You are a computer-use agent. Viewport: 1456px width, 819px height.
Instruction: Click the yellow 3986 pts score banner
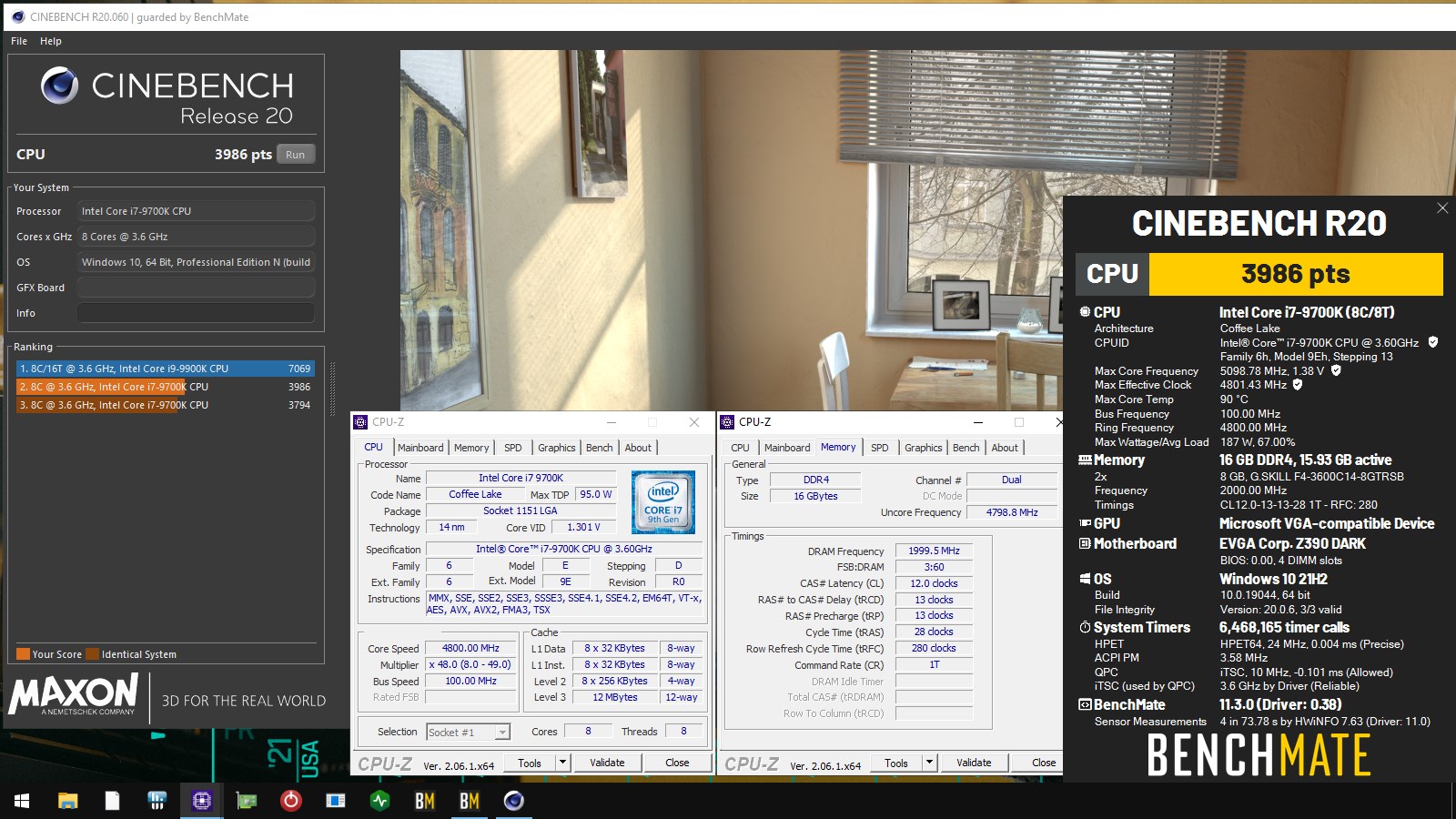coord(1296,274)
